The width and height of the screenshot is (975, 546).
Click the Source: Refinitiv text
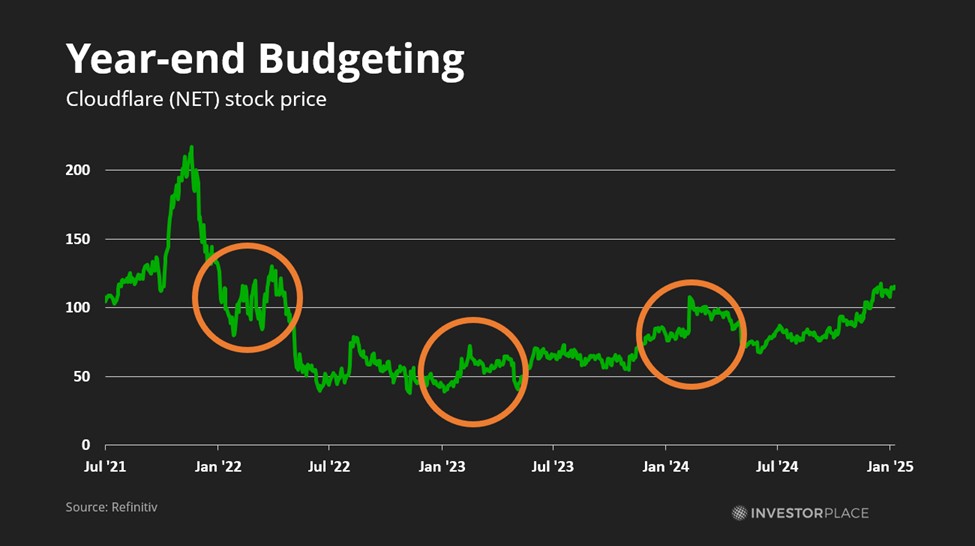click(112, 507)
